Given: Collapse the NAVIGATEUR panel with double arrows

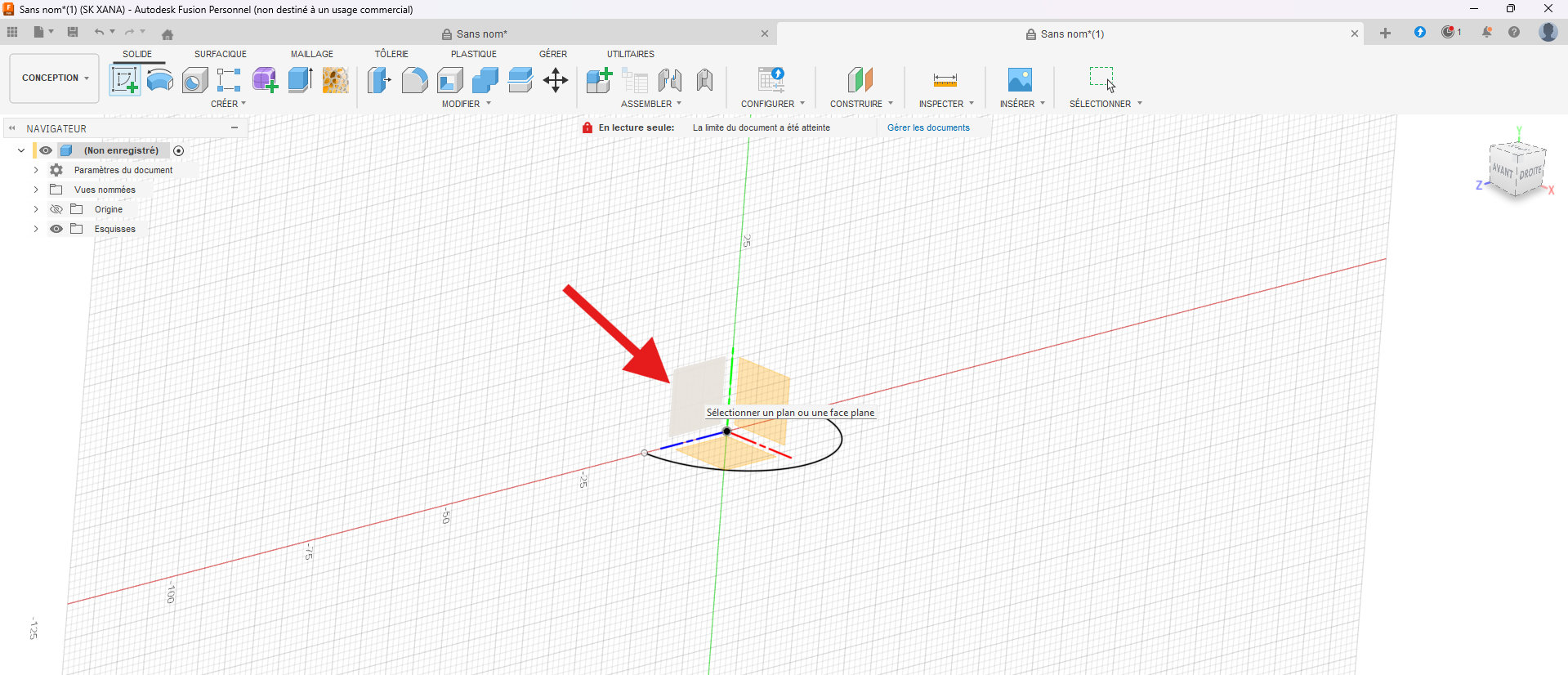Looking at the screenshot, I should click(x=12, y=128).
